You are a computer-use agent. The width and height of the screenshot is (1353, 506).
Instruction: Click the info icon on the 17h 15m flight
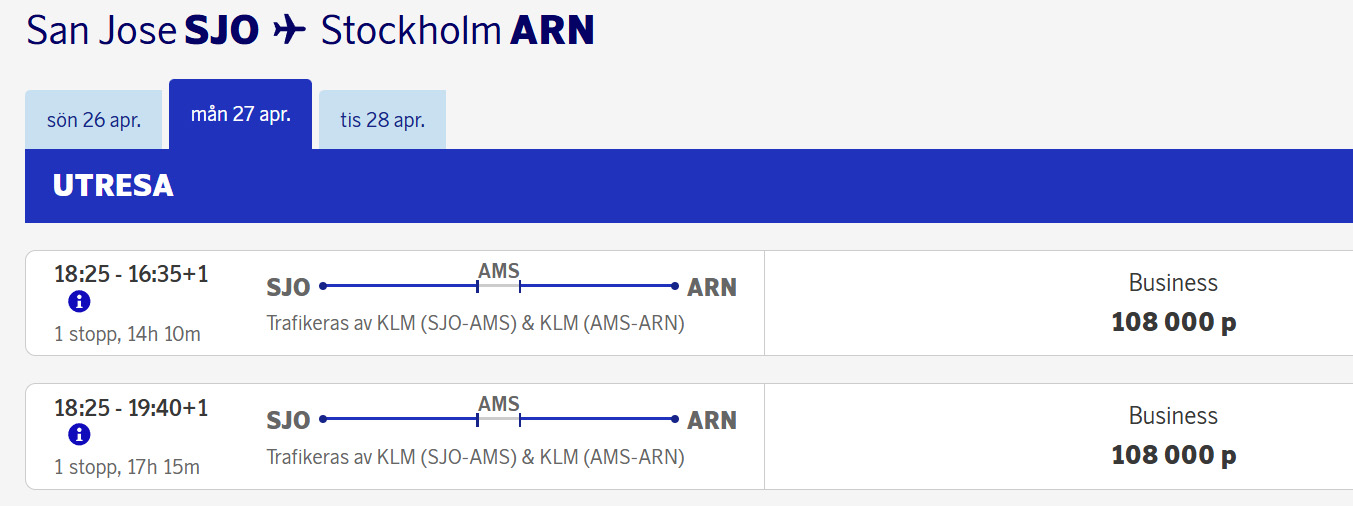tap(79, 435)
